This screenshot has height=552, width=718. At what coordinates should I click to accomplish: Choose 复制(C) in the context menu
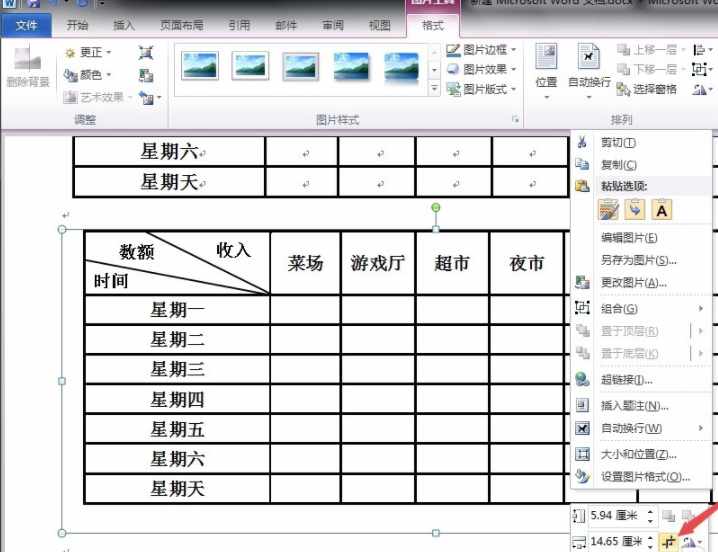click(x=641, y=164)
